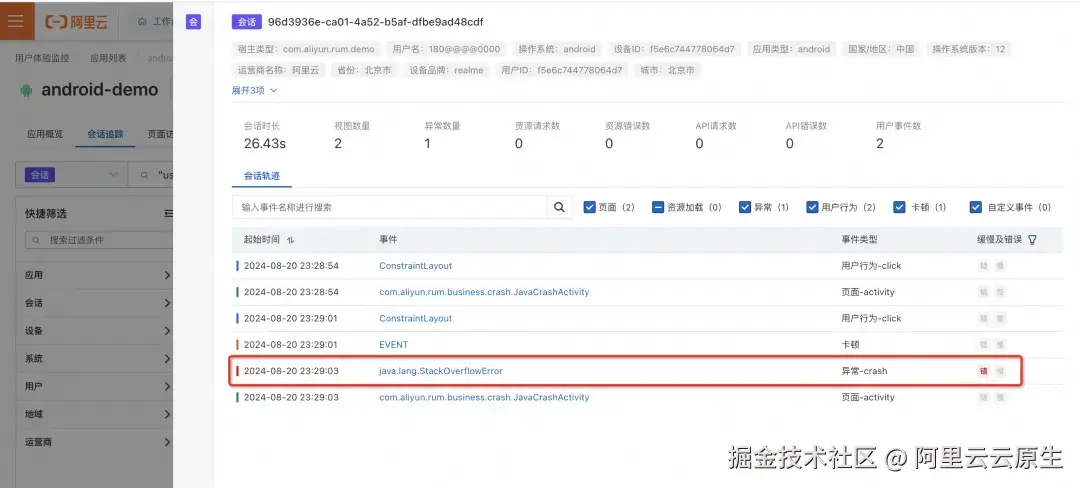The width and height of the screenshot is (1080, 488).
Task: Toggle the 异常 (1) checkbox
Action: (745, 207)
